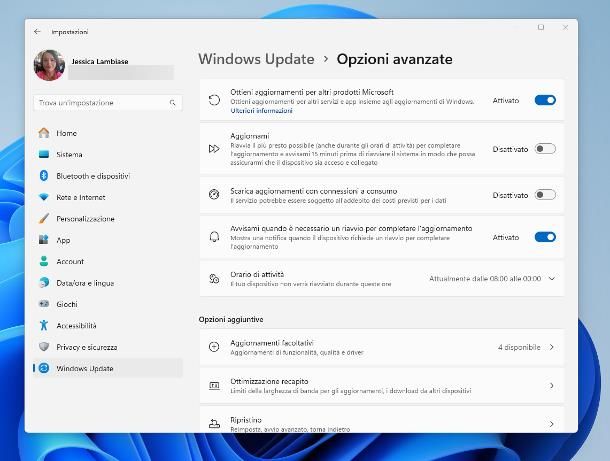Open Ottimizzazione recapito via its chevron
This screenshot has height=461, width=610.
[552, 386]
